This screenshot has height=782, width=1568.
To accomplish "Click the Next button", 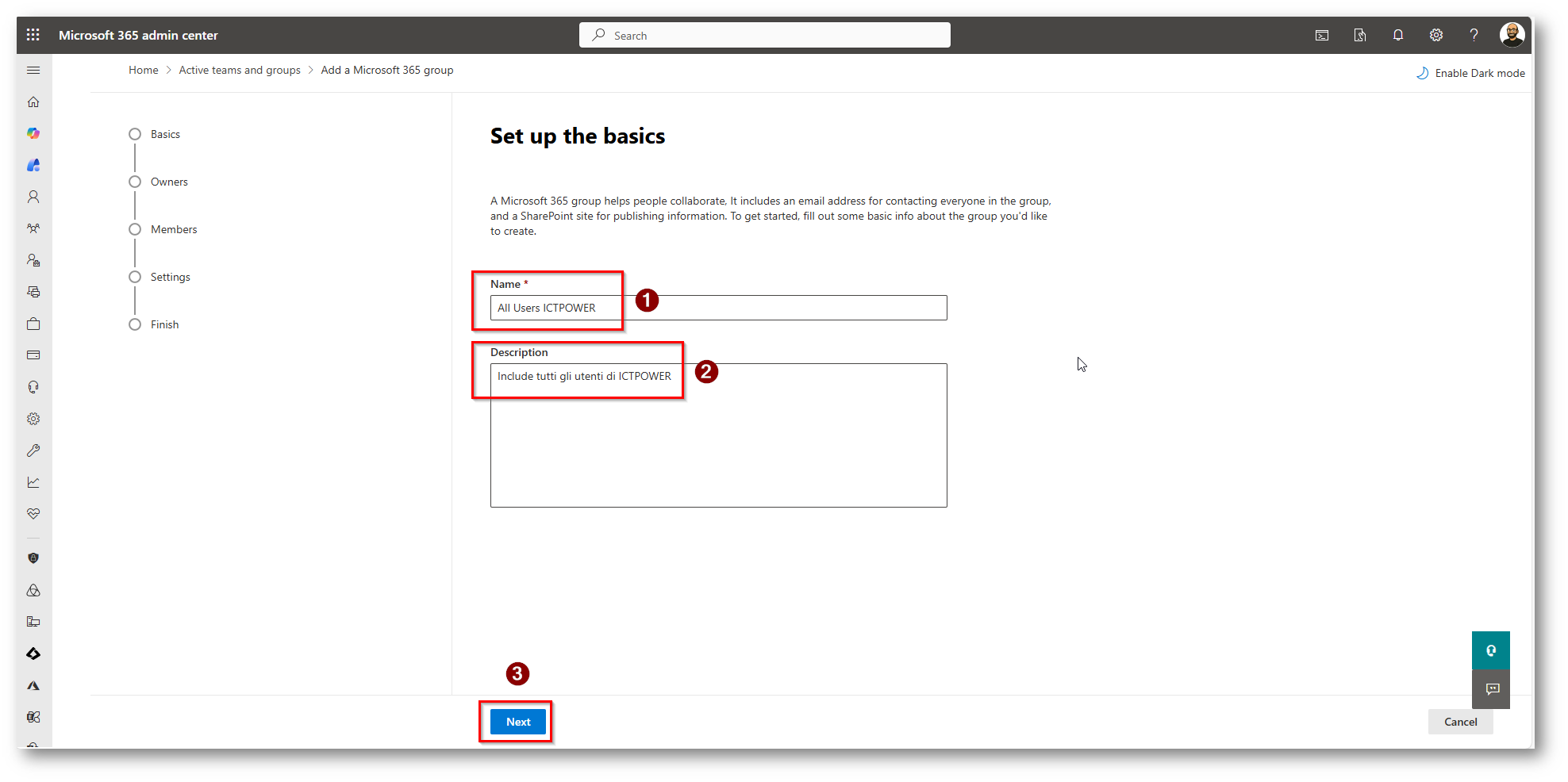I will [518, 722].
